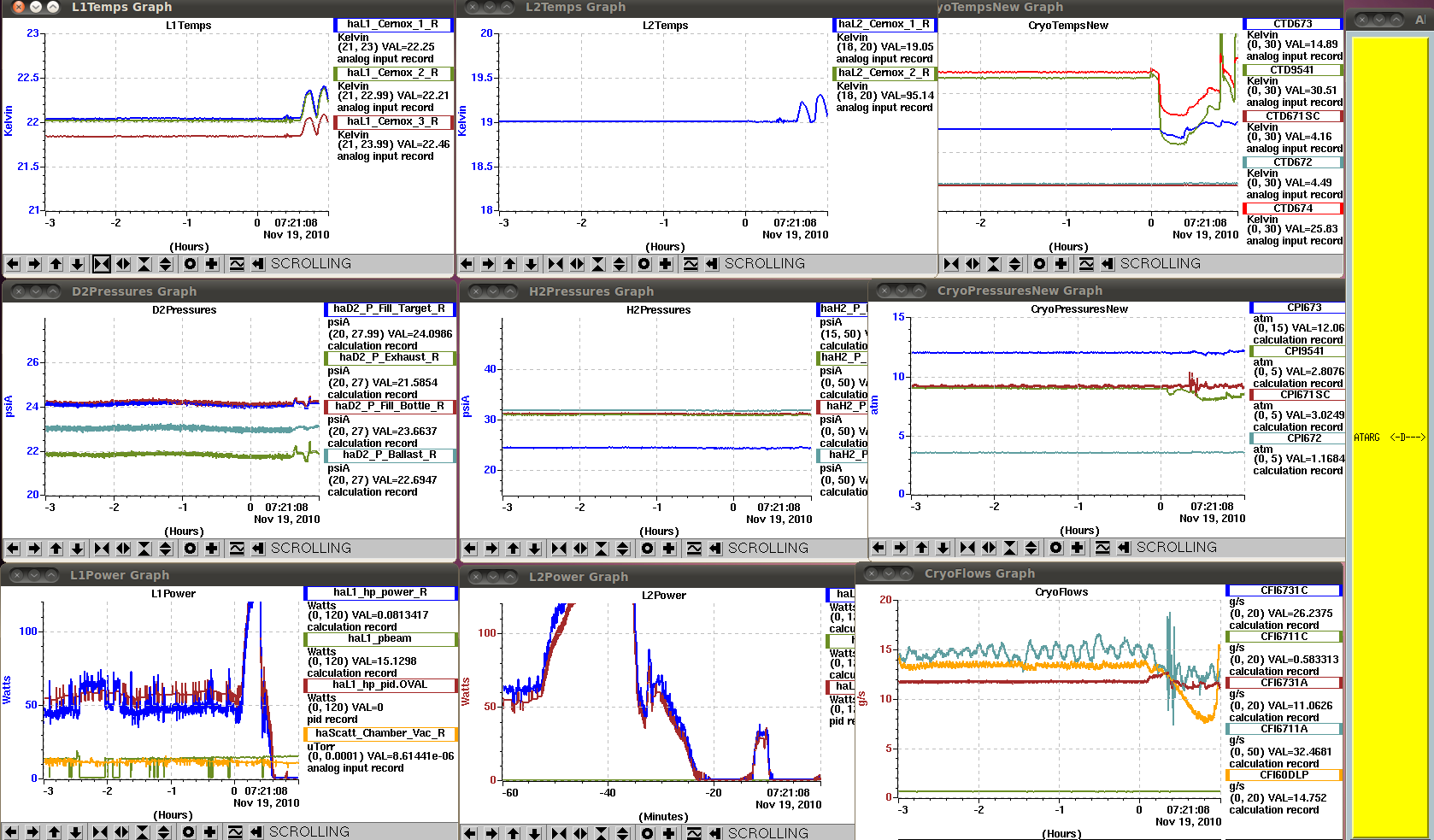This screenshot has height=840, width=1434.
Task: Select the haL1_Cernox_3_R curve legend
Action: pyautogui.click(x=393, y=122)
